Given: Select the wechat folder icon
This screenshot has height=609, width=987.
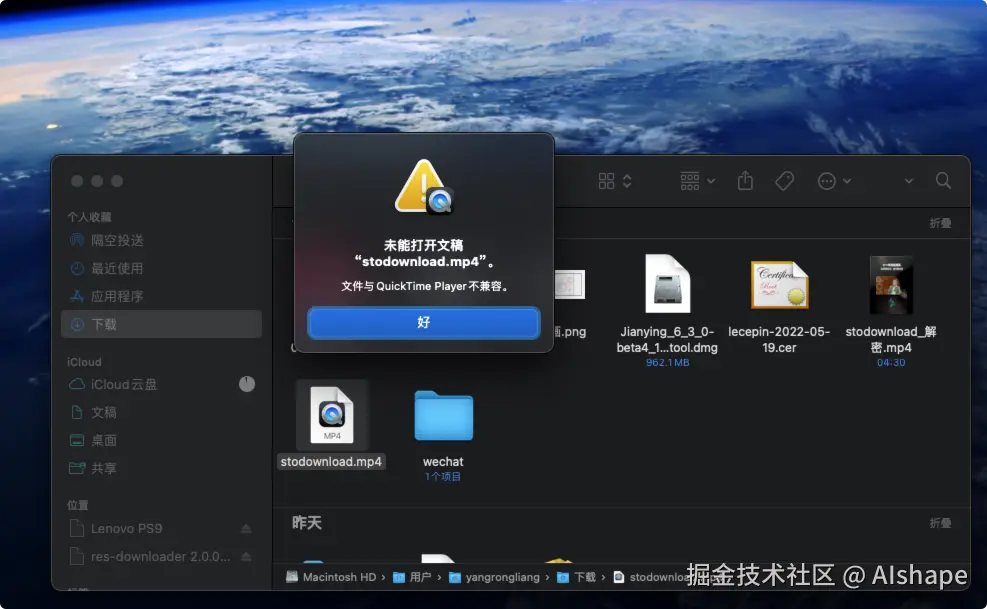Looking at the screenshot, I should pos(444,416).
